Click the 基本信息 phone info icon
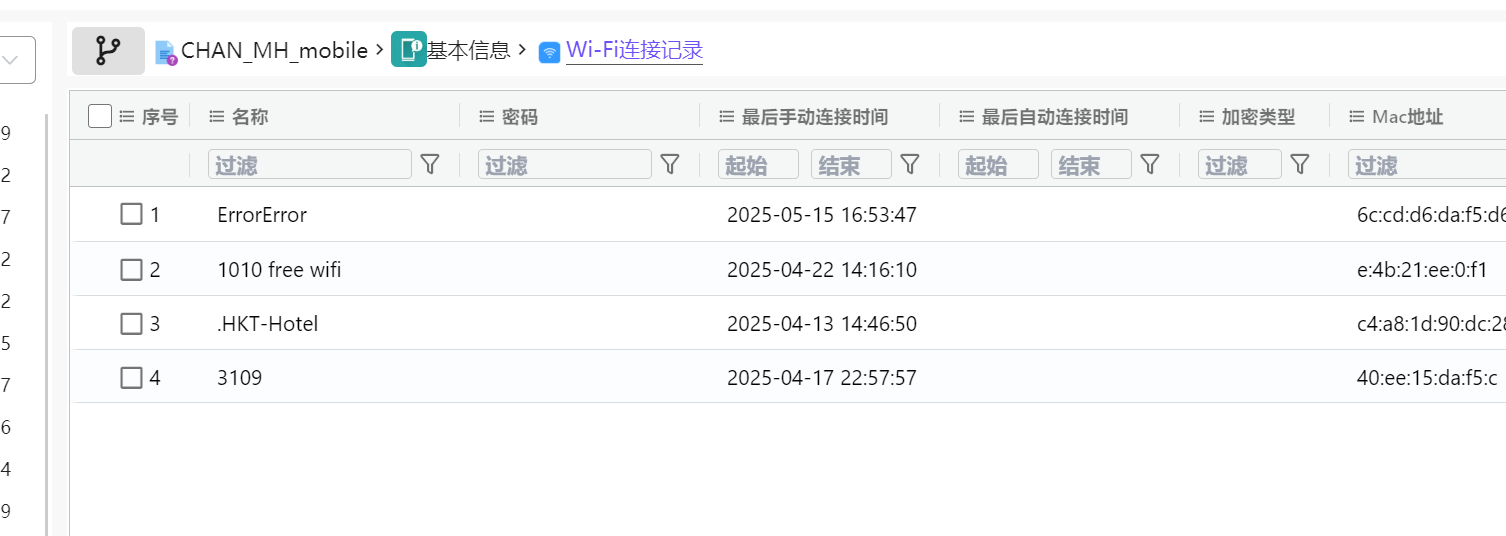Image resolution: width=1506 pixels, height=536 pixels. coord(408,49)
